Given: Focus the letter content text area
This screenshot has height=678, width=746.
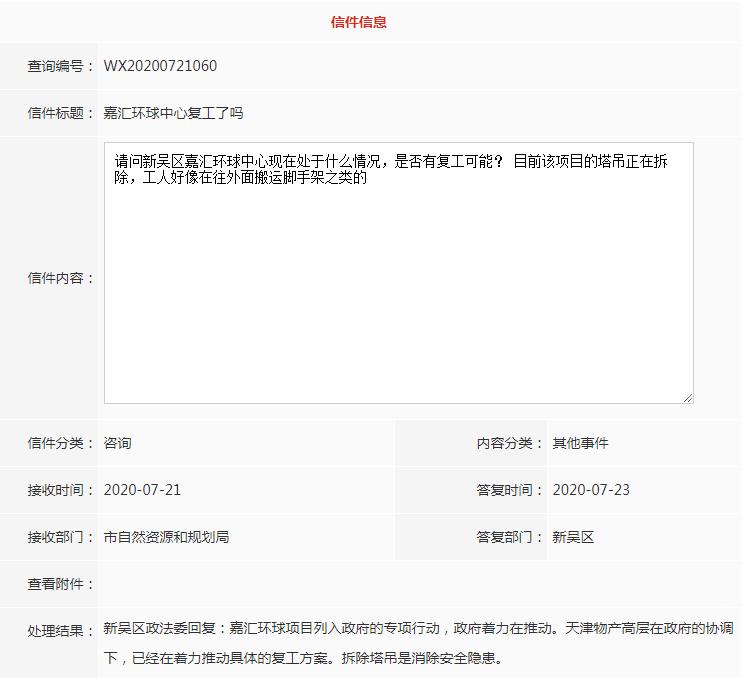Looking at the screenshot, I should coord(399,273).
